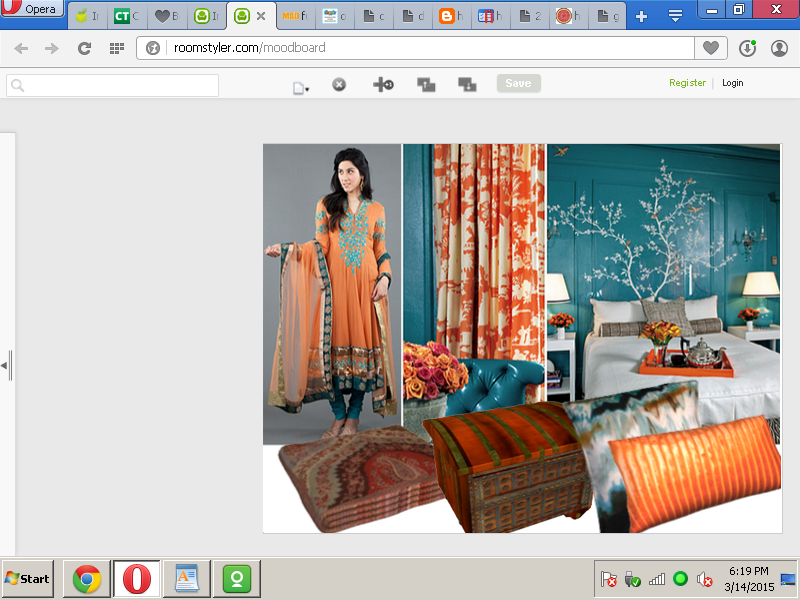Viewport: 800px width, 600px height.
Task: Click the add item plus icon
Action: tap(383, 85)
